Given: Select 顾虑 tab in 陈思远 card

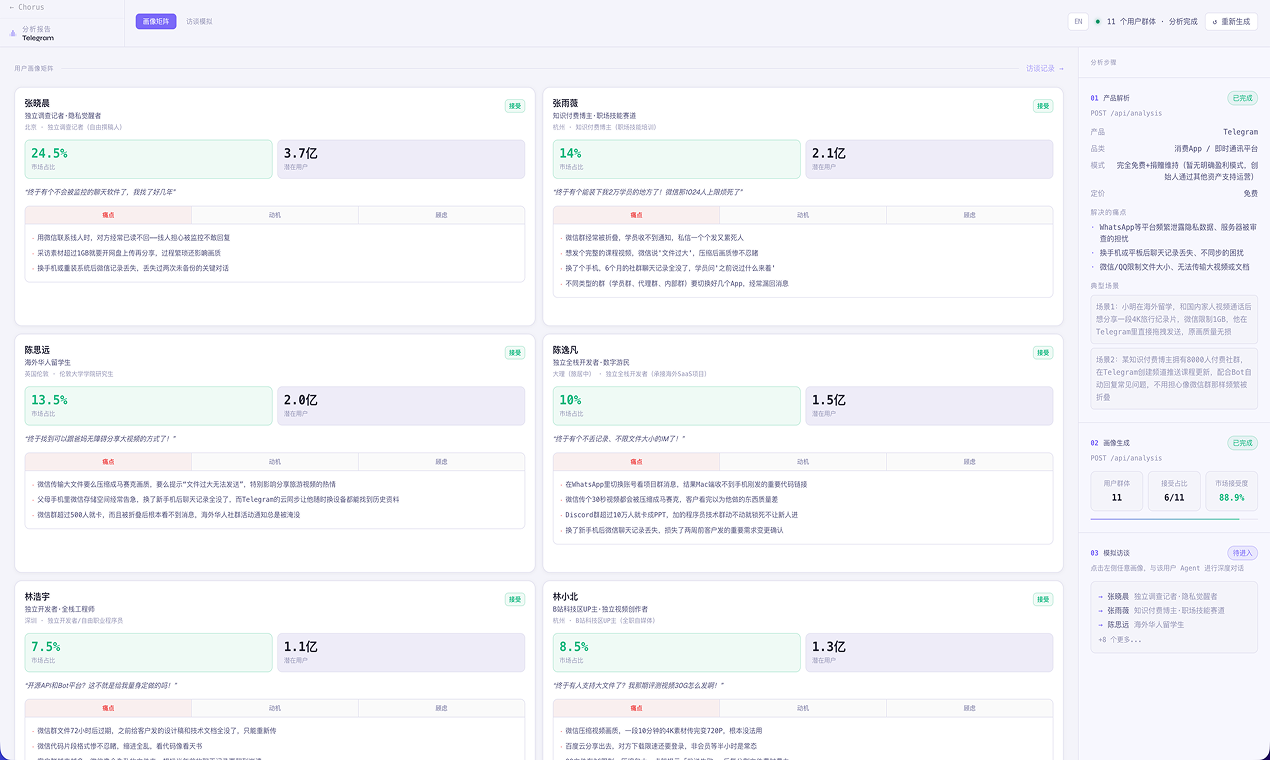Looking at the screenshot, I should pyautogui.click(x=441, y=462).
